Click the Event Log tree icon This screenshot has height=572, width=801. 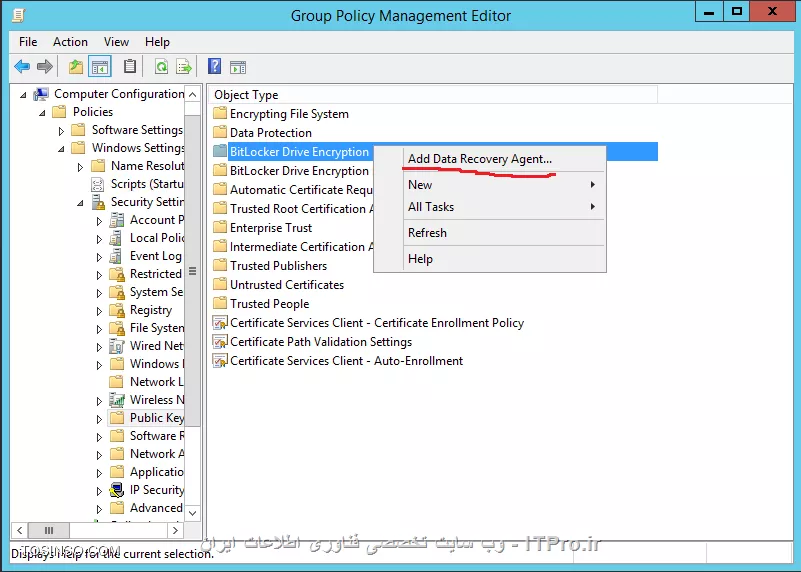pos(116,256)
